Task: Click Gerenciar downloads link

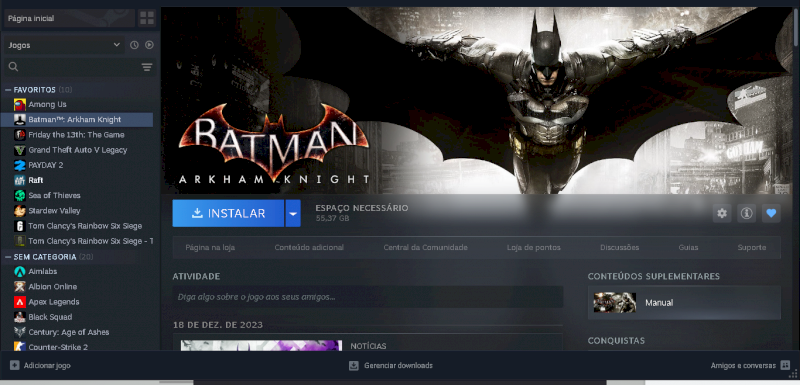Action: (398, 366)
